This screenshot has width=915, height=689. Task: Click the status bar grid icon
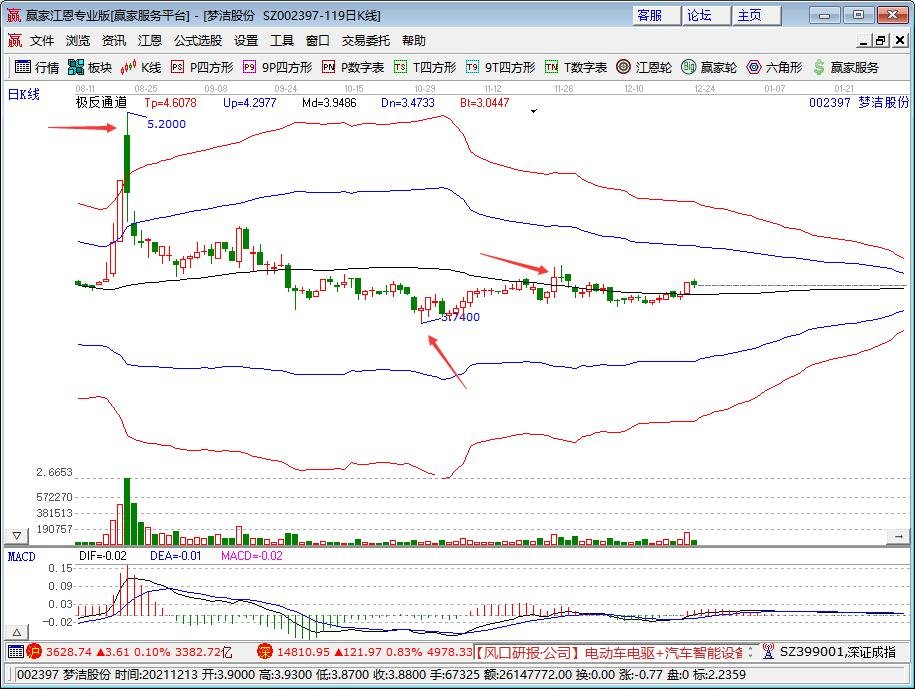[x=16, y=652]
